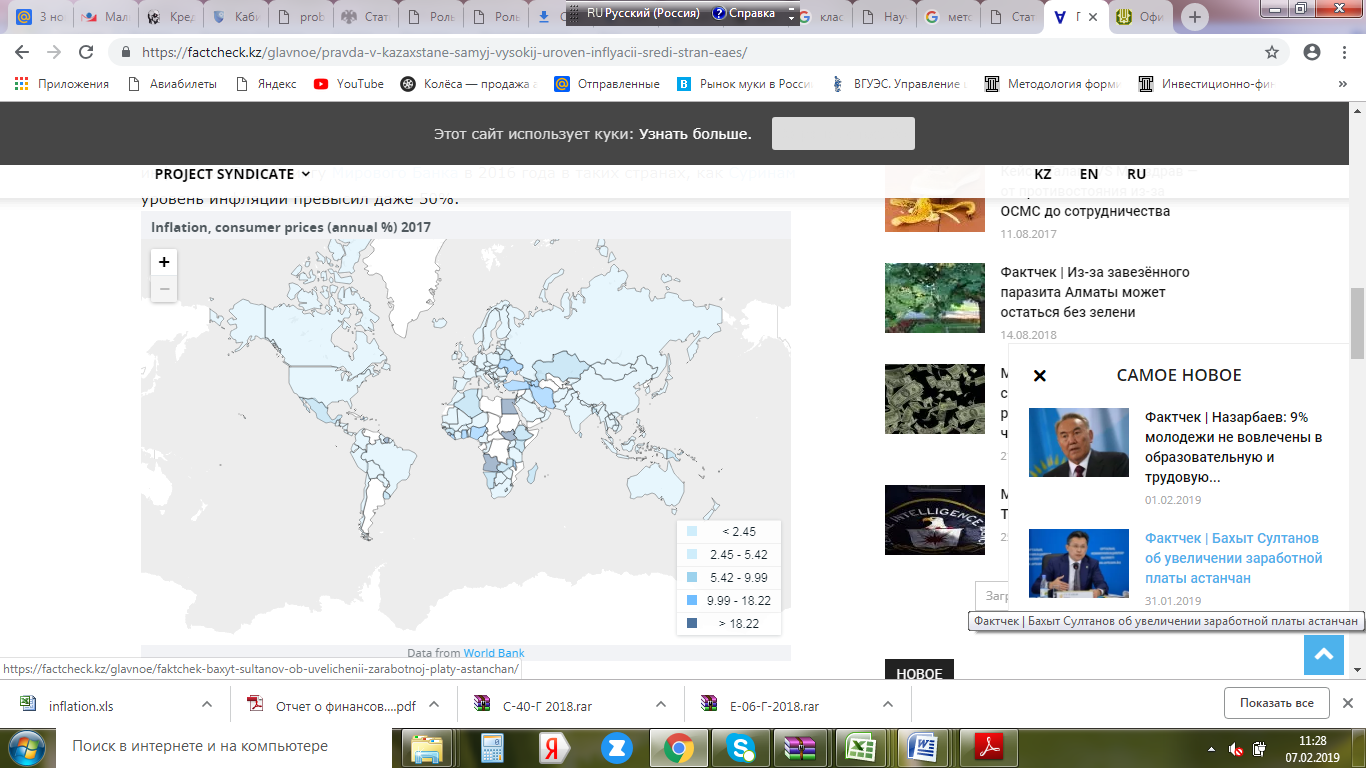This screenshot has height=768, width=1366.
Task: Close the downloads bar
Action: [x=1348, y=703]
